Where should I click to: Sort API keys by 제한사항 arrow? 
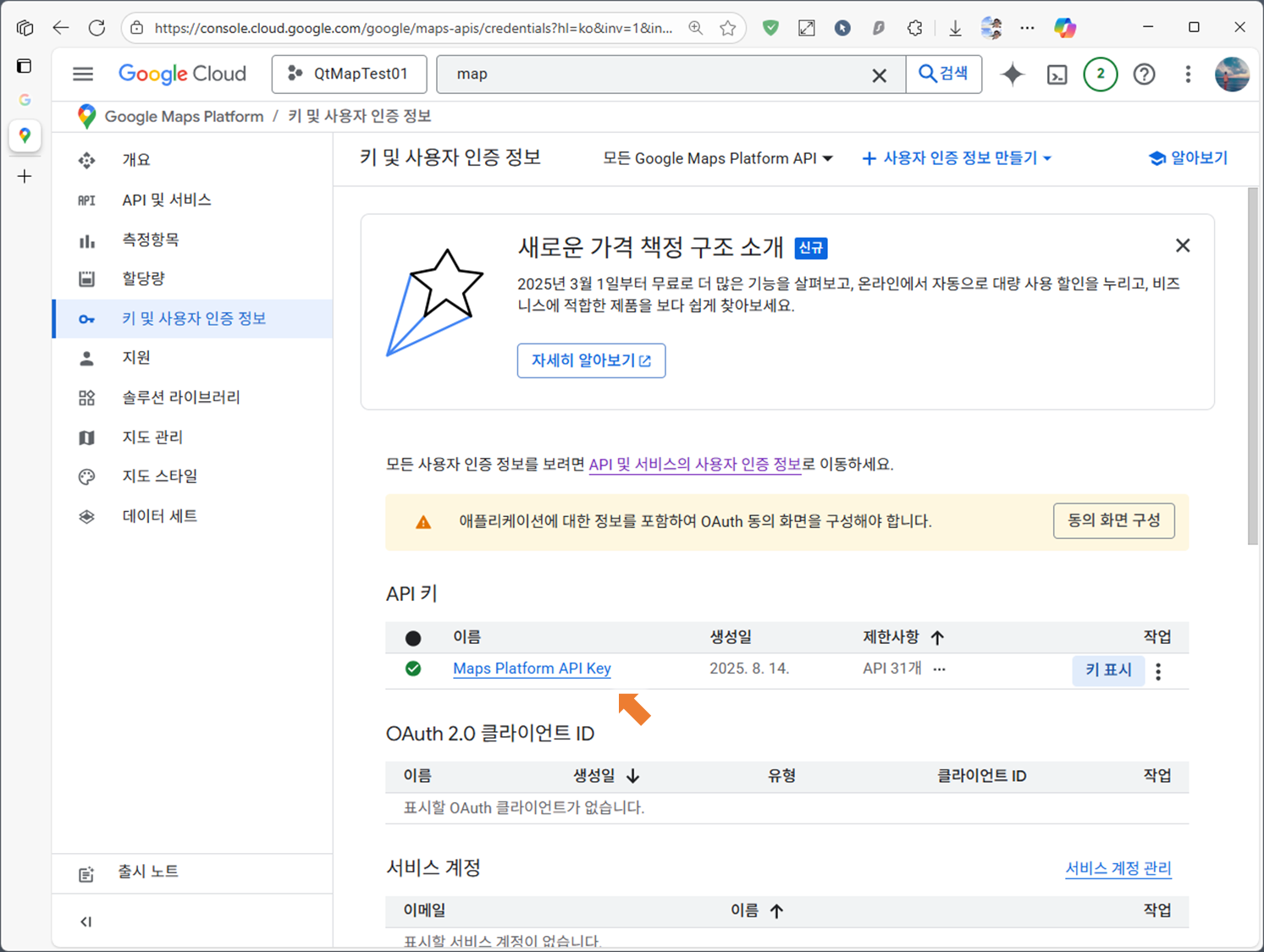tap(937, 637)
